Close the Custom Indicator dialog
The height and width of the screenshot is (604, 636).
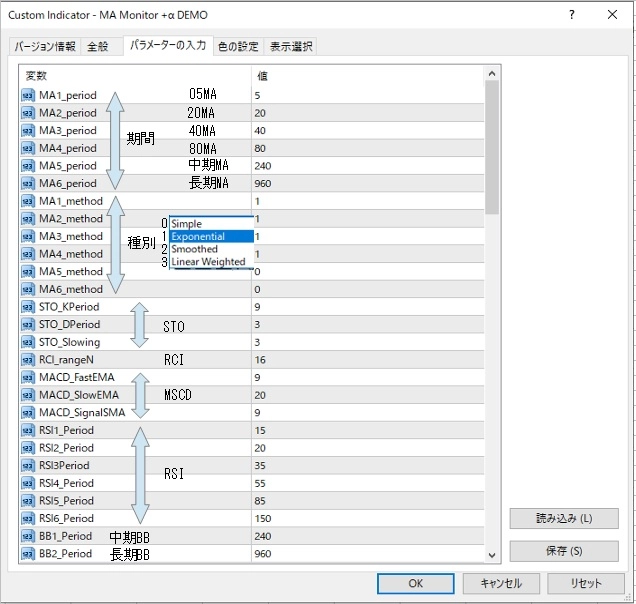click(x=612, y=15)
